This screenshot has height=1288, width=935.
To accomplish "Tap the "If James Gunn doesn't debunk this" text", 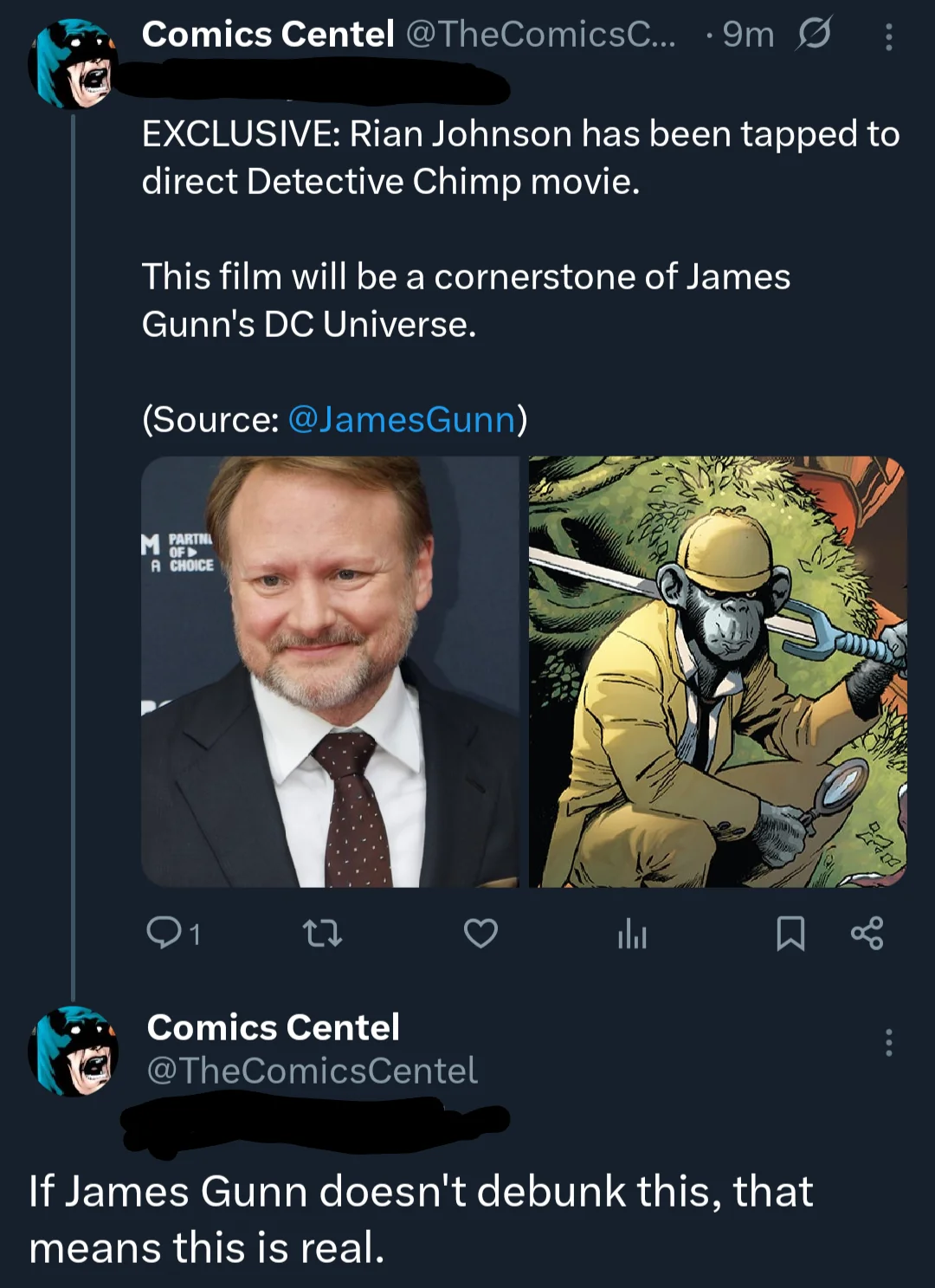I will point(421,1219).
